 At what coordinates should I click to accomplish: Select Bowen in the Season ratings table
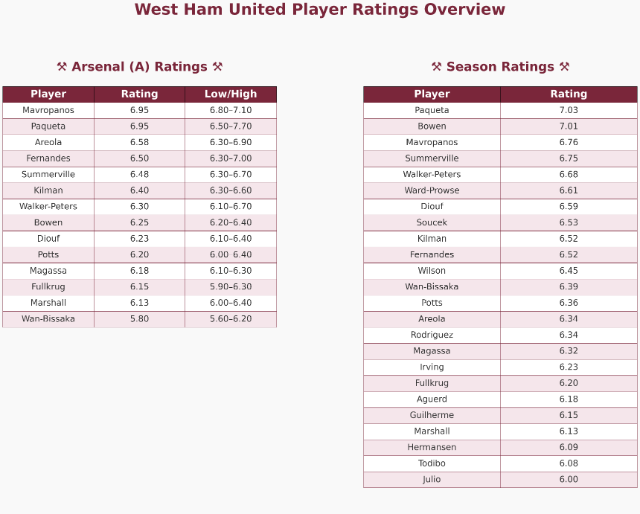[x=432, y=126]
